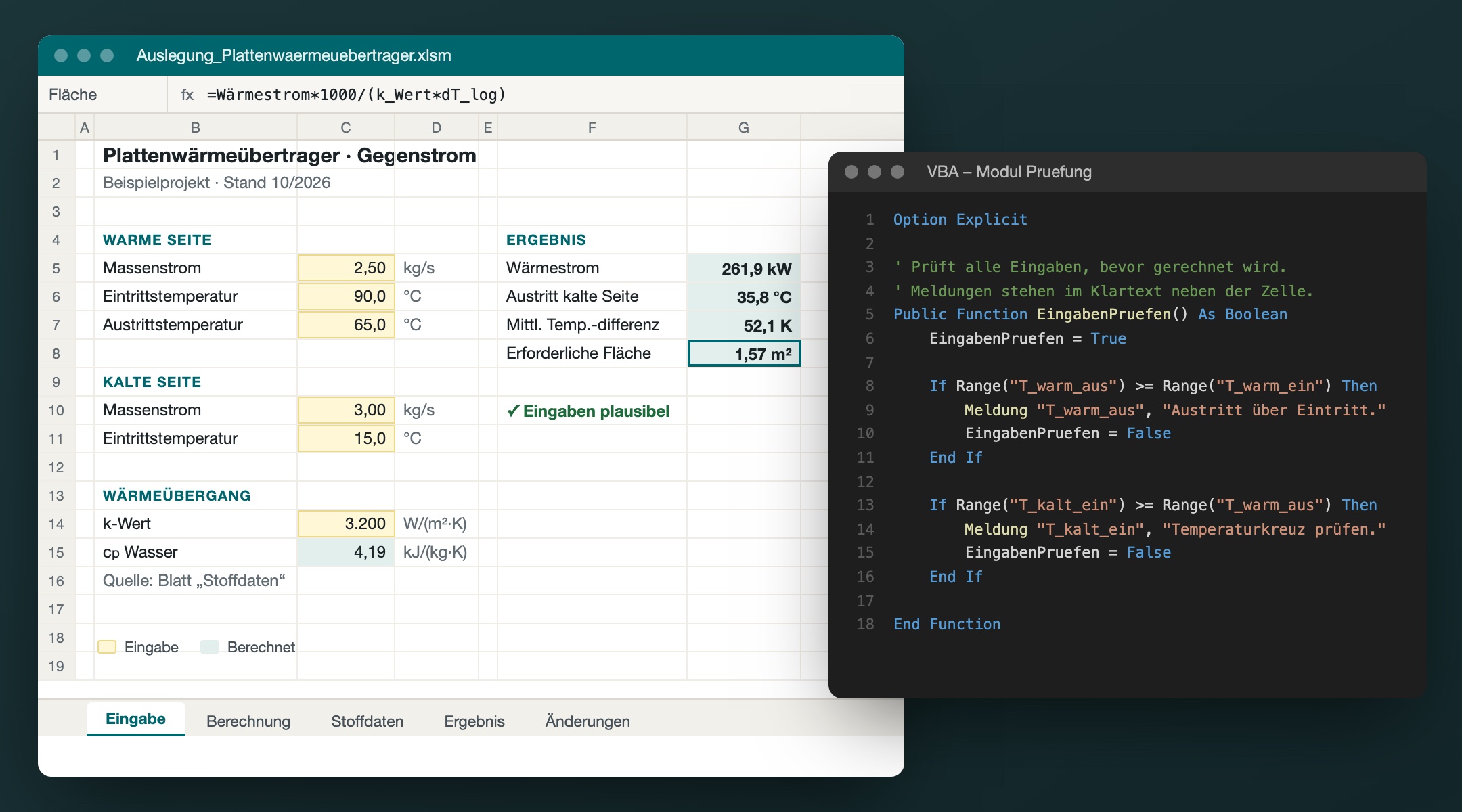Switch to the Berechnung sheet tab
This screenshot has width=1462, height=812.
(248, 721)
